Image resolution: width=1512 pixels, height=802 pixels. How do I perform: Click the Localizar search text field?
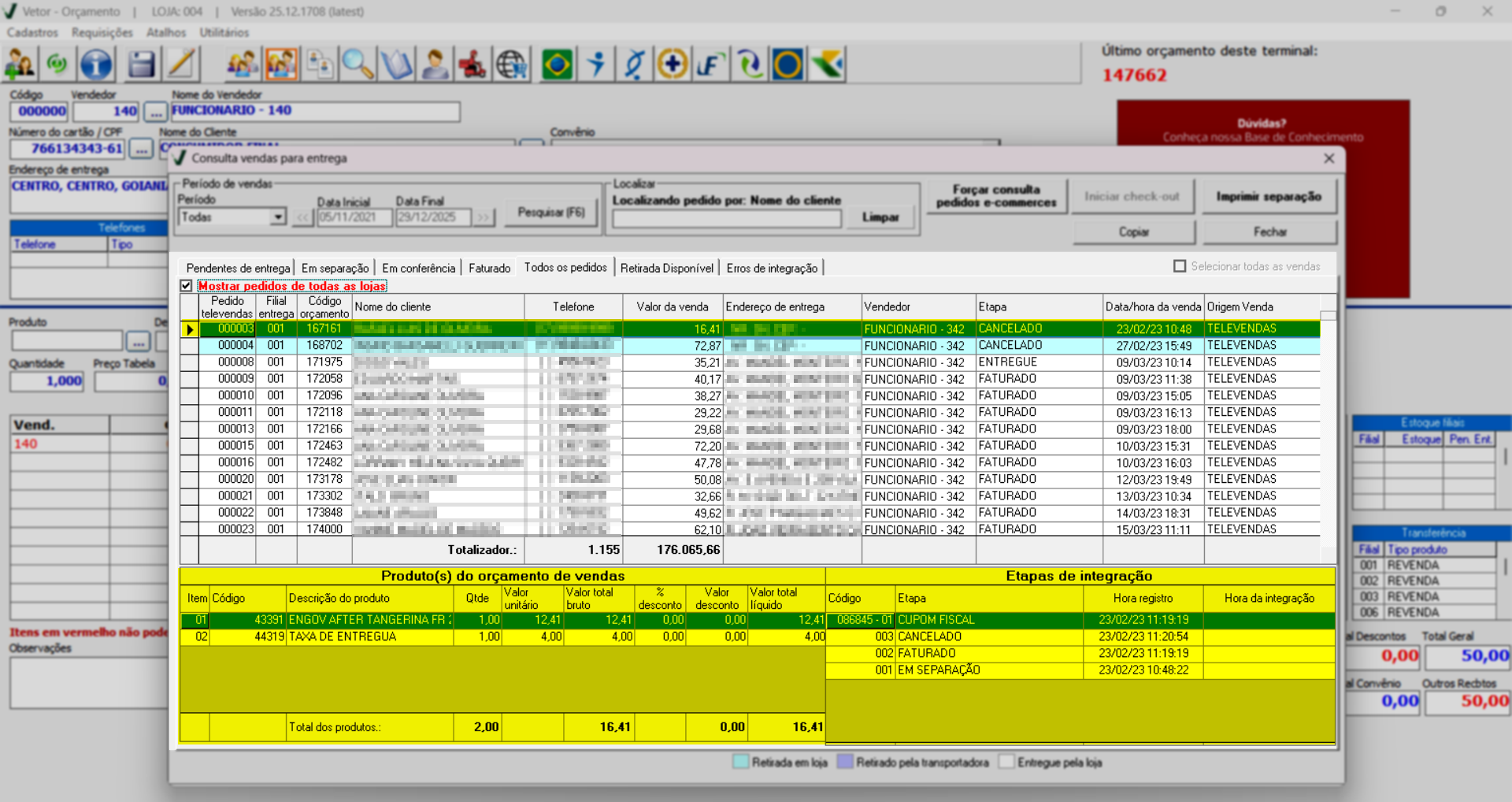pos(726,218)
